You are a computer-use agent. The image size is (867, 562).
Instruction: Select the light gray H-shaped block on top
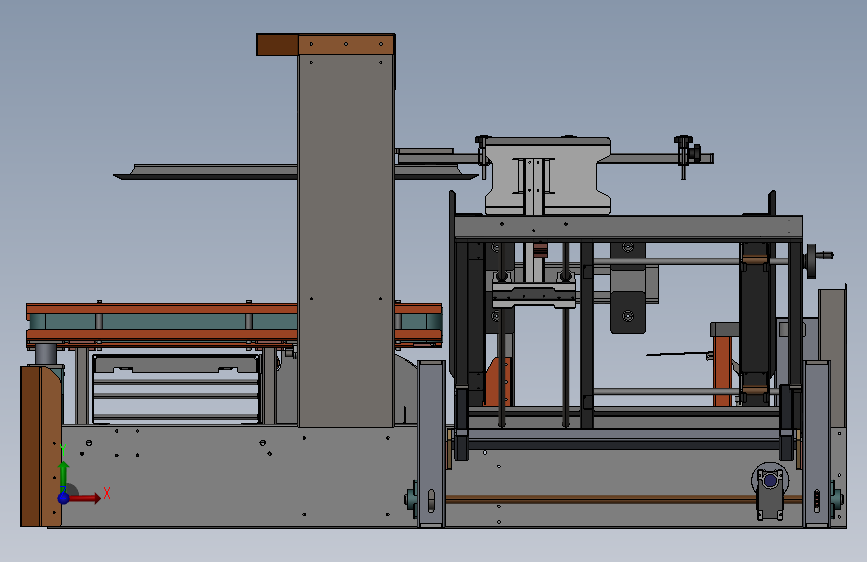click(547, 176)
